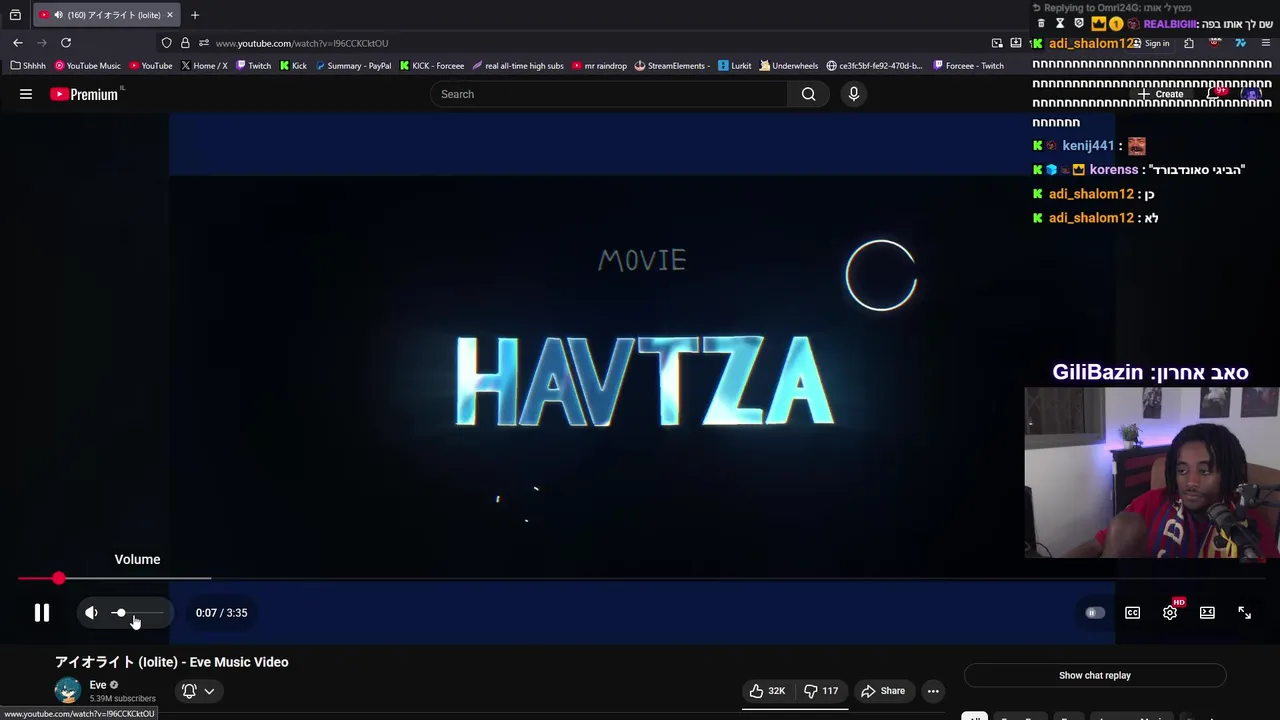Open Home / X bookmark

(204, 66)
